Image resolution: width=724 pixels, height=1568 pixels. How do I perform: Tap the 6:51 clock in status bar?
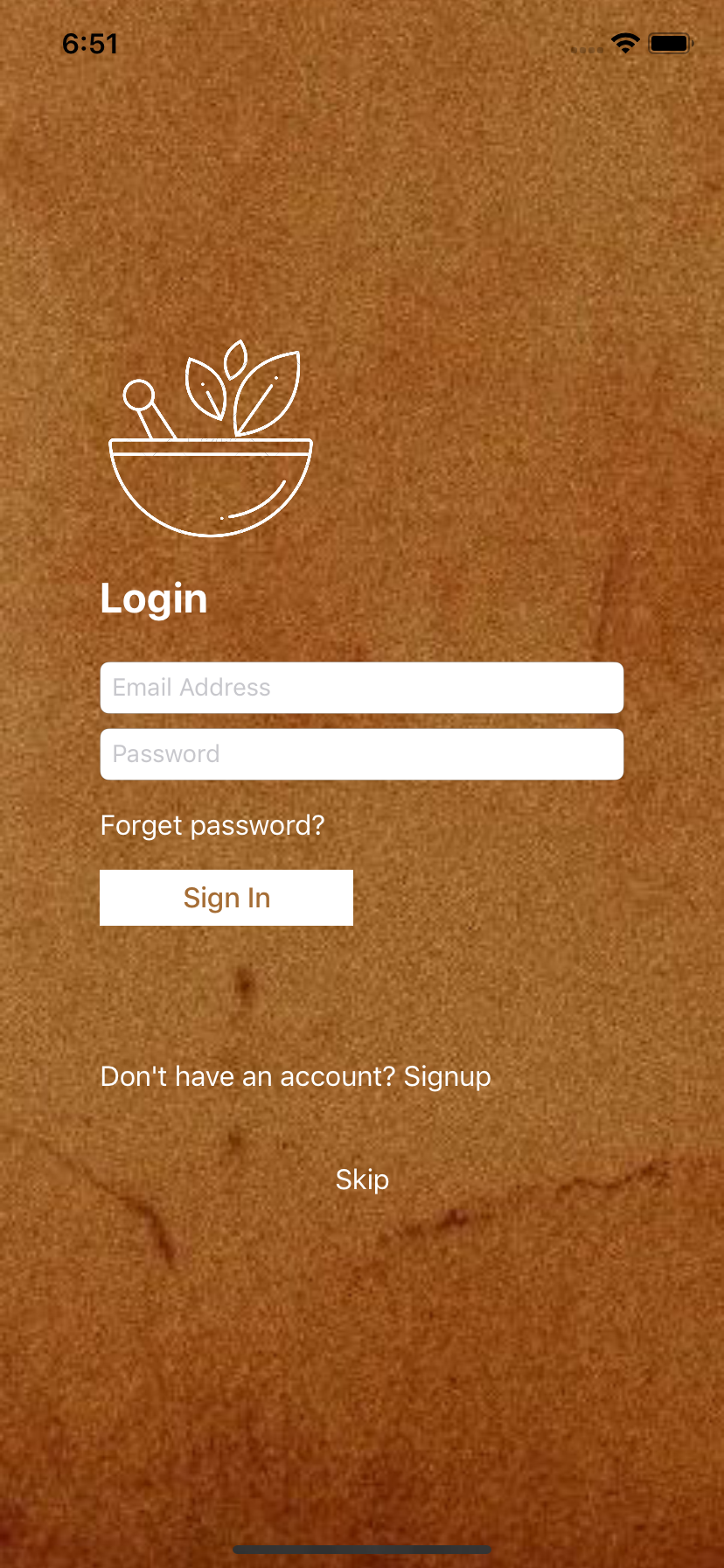click(x=90, y=44)
